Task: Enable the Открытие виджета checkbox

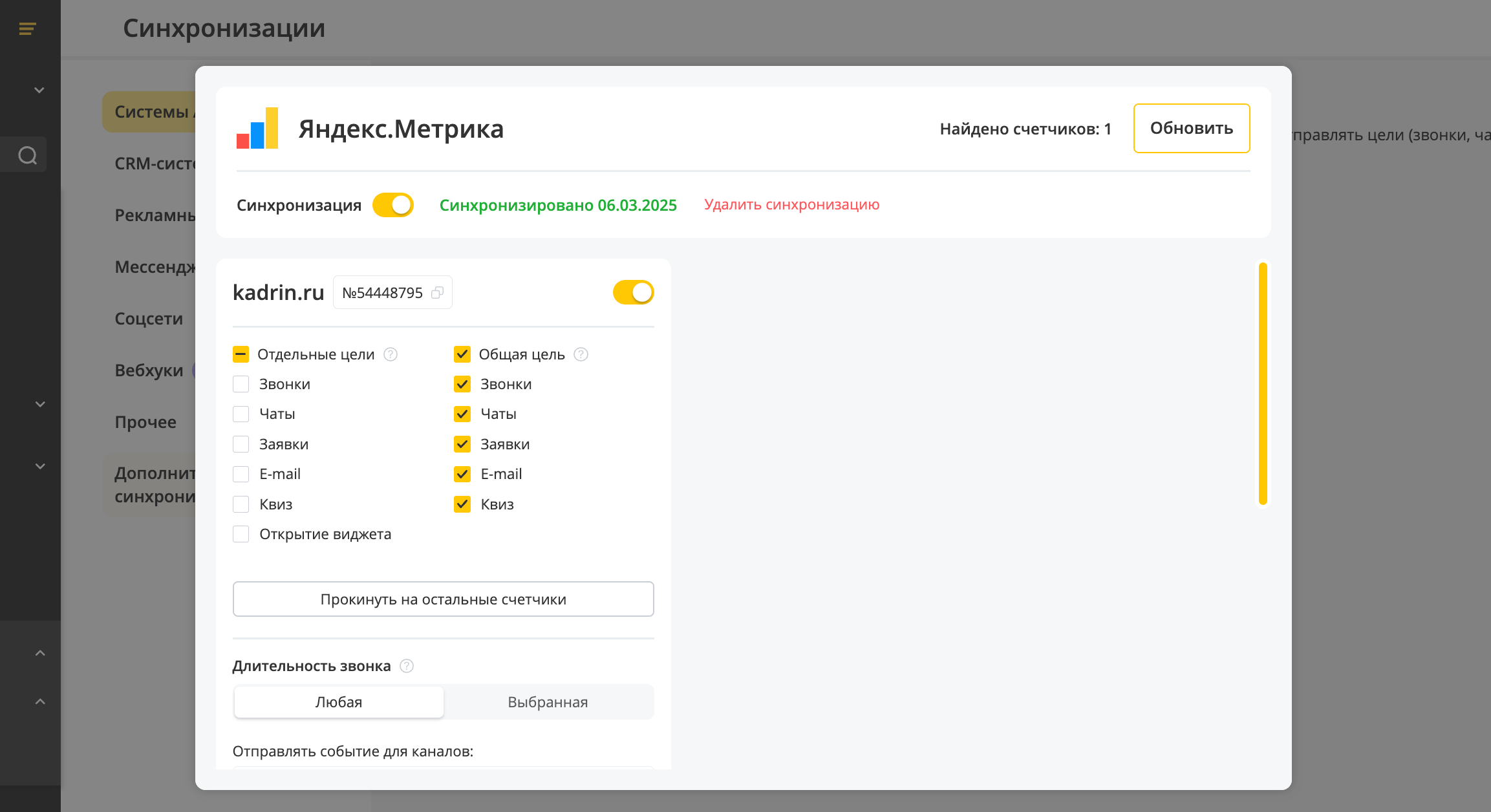Action: click(241, 534)
